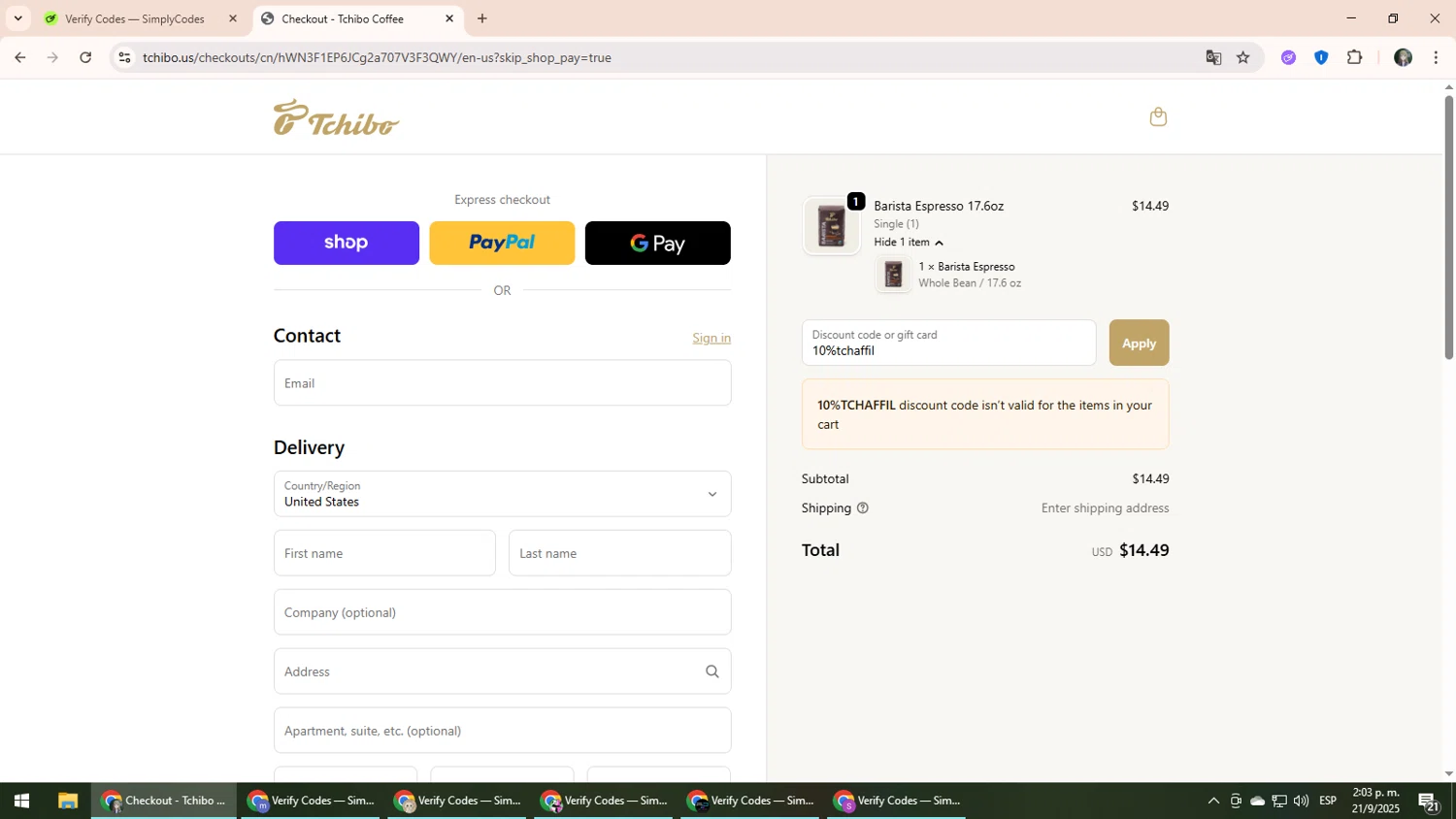This screenshot has width=1456, height=819.
Task: Switch to the Checkout - Tchibo taskbar window
Action: pyautogui.click(x=164, y=801)
